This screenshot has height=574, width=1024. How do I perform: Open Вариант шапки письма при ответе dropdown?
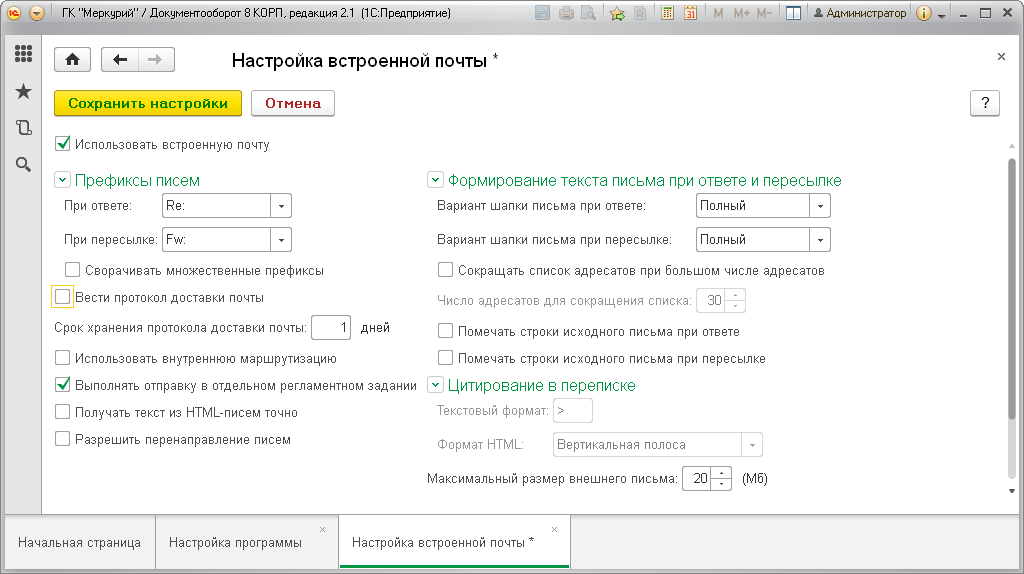[x=820, y=206]
